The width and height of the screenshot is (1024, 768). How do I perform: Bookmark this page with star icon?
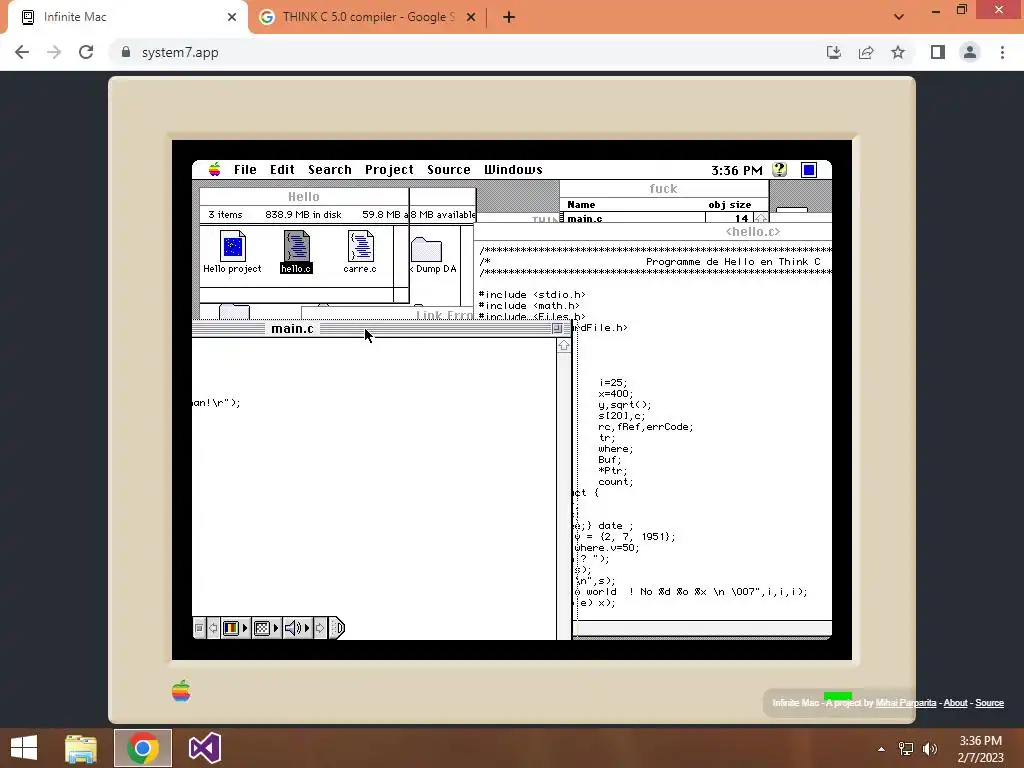click(x=898, y=52)
